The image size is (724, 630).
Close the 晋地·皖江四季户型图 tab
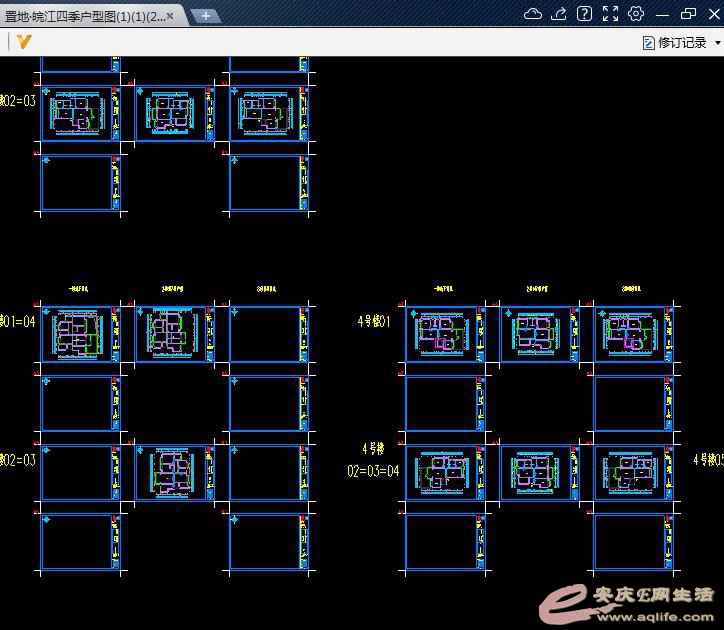point(170,16)
